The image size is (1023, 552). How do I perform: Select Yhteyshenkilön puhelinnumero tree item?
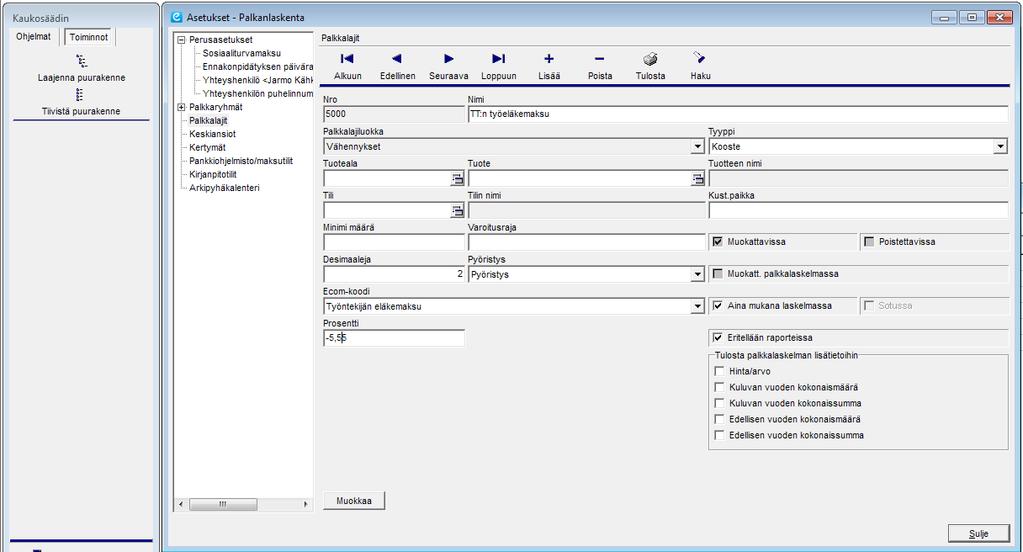tap(258, 93)
